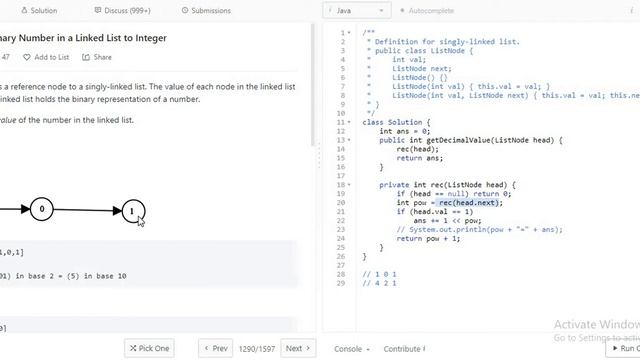Viewport: 640px width, 360px height.
Task: Expand the Console panel
Action: [352, 349]
